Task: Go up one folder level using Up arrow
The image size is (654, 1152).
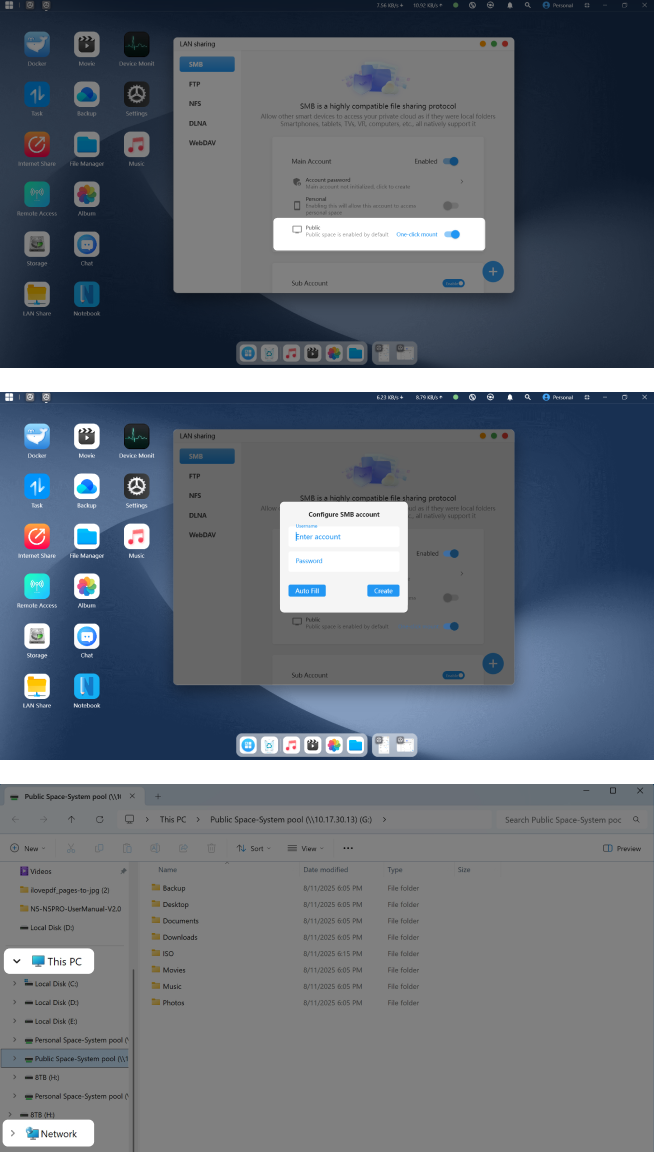Action: tap(71, 819)
